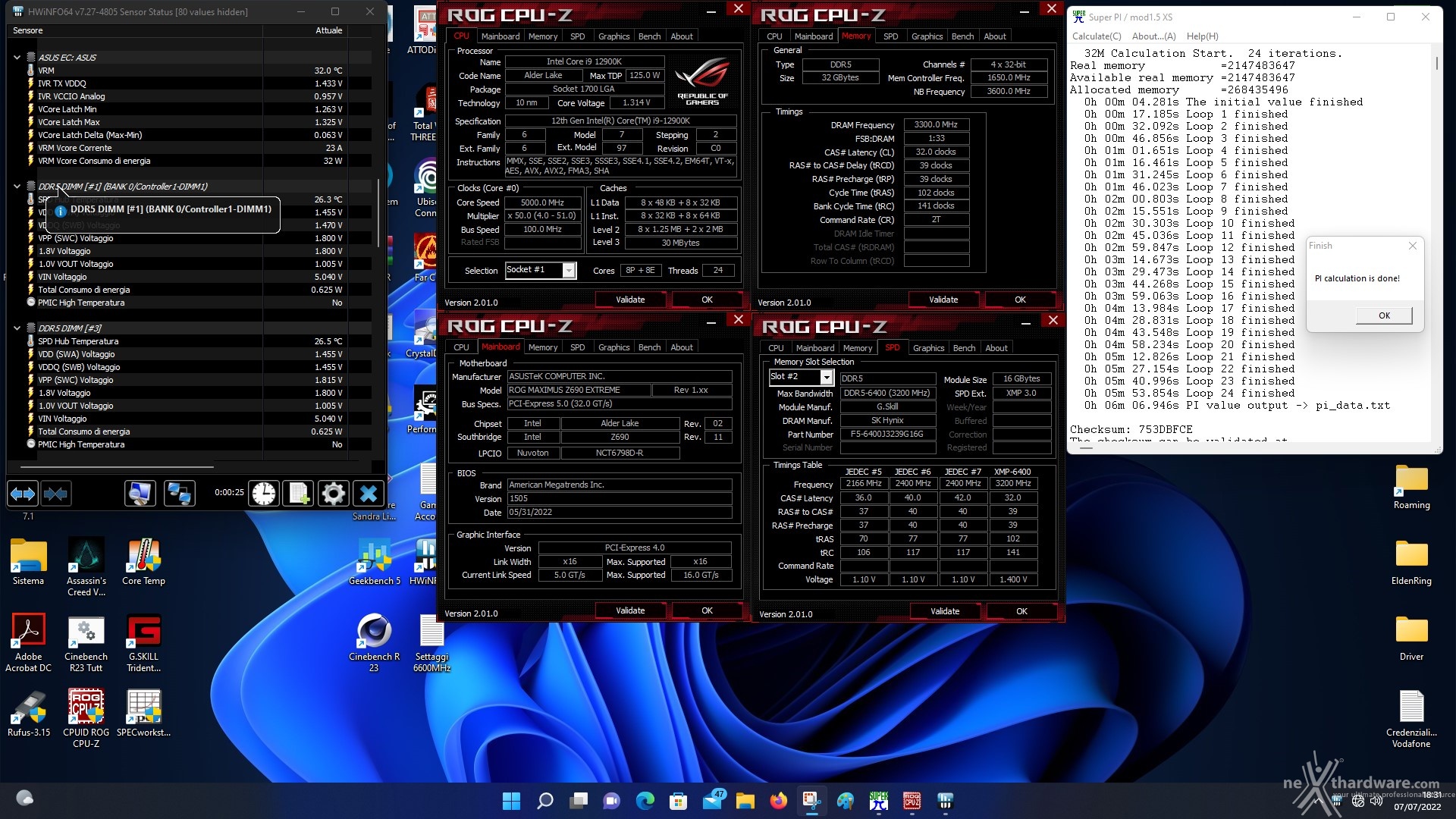Open Bench tab in top-left CPU-Z window

tap(649, 36)
